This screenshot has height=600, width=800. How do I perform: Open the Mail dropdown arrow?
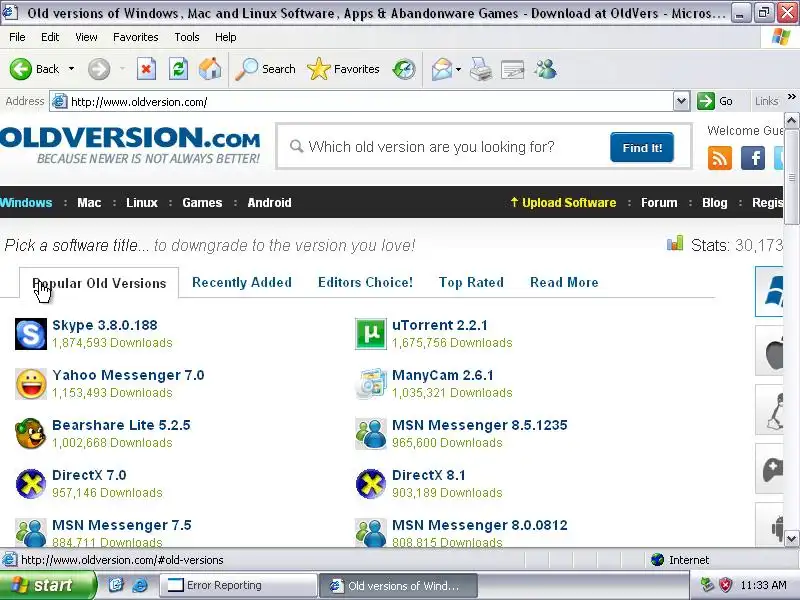pyautogui.click(x=458, y=69)
